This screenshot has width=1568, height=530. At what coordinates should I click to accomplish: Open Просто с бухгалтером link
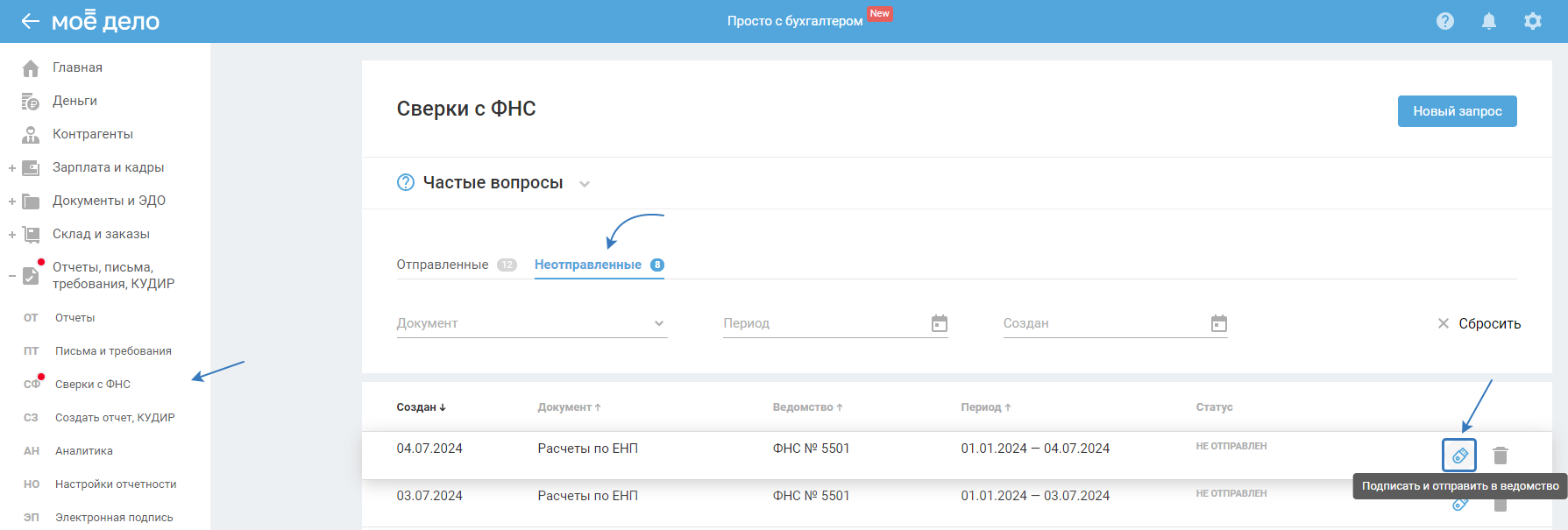(x=795, y=21)
